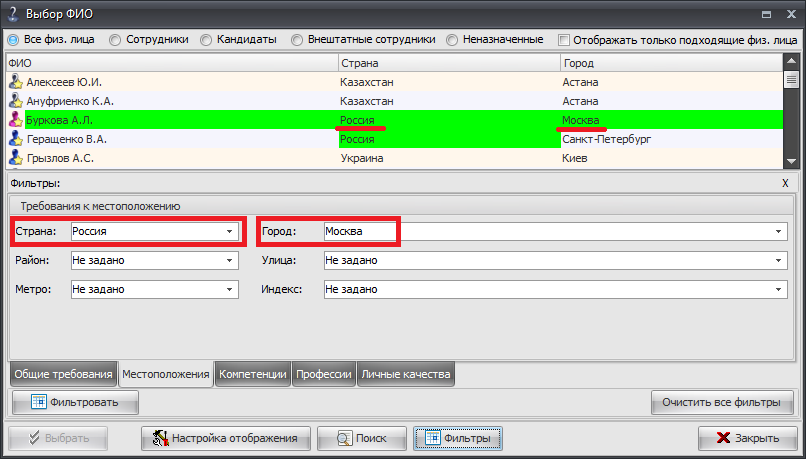Screen dimensions: 806x459
Task: Select the Сотрудники radio button
Action: (115, 40)
